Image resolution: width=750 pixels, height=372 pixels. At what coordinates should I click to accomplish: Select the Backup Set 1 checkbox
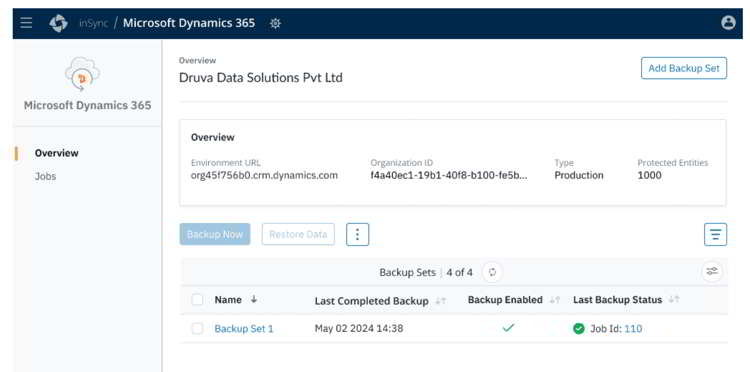pyautogui.click(x=197, y=328)
